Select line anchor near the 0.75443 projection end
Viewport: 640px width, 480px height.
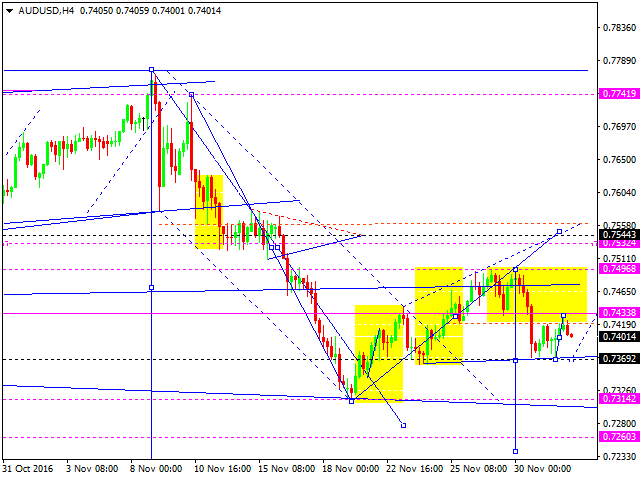(x=559, y=231)
